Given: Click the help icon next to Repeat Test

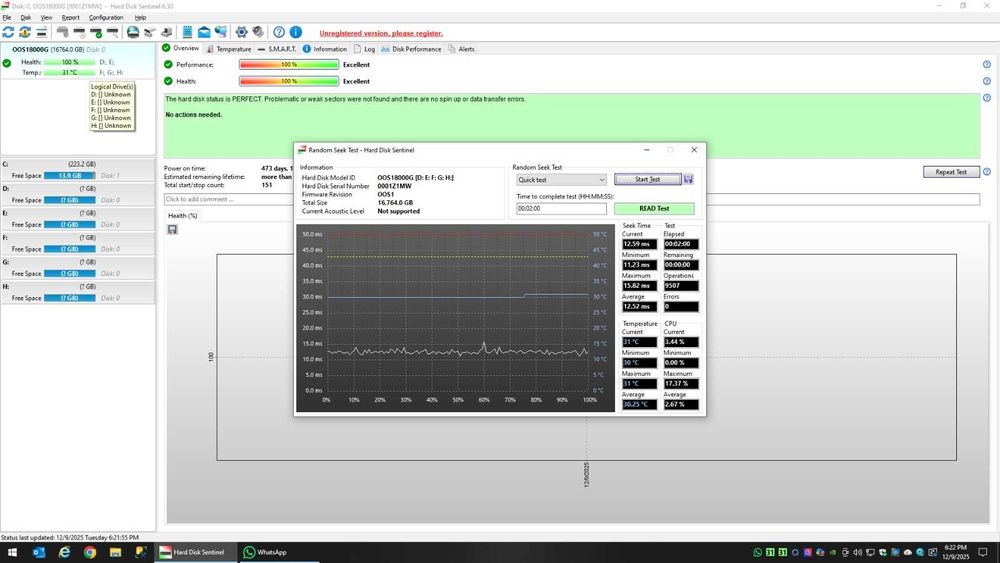Looking at the screenshot, I should pyautogui.click(x=987, y=172).
